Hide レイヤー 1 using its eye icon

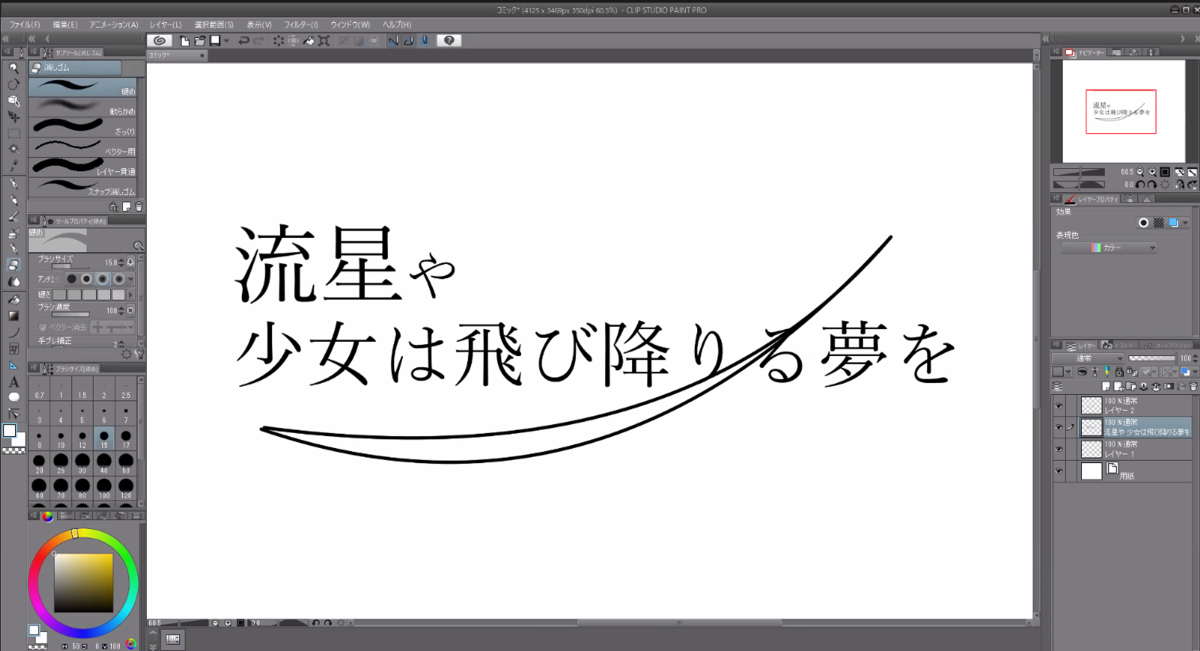(x=1060, y=448)
